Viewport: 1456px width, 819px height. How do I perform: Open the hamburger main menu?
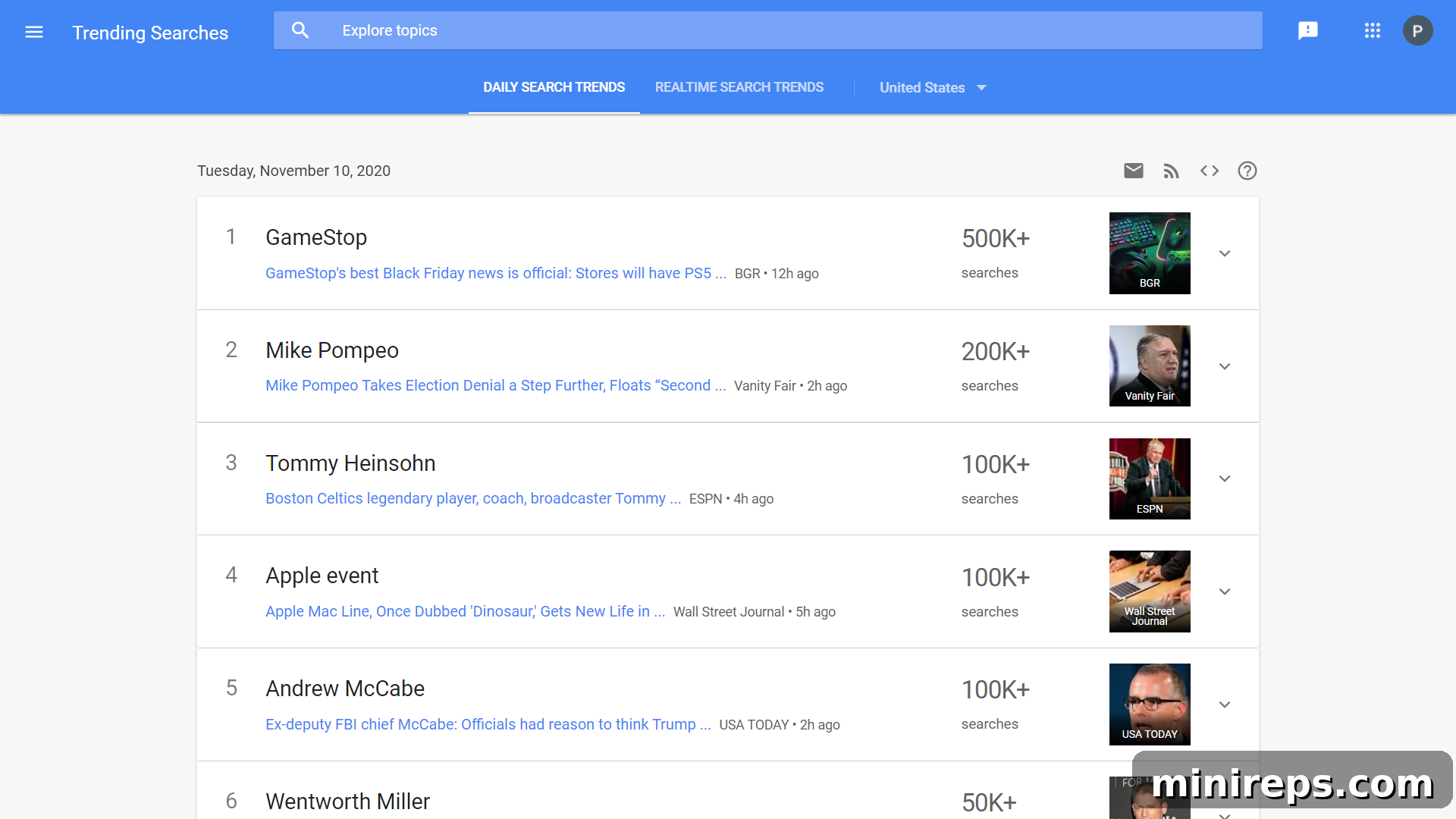(x=34, y=32)
